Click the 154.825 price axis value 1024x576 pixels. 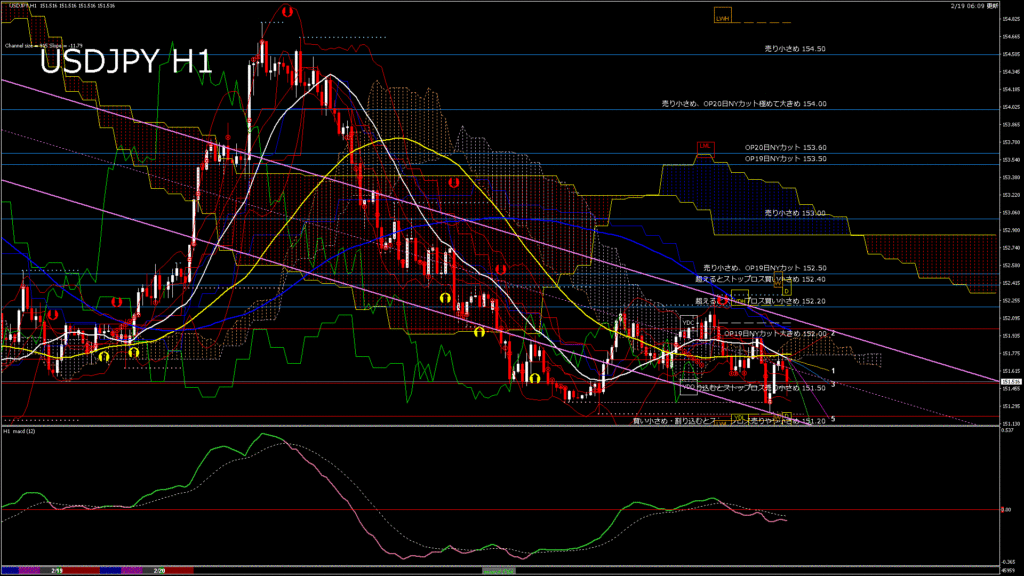1011,20
